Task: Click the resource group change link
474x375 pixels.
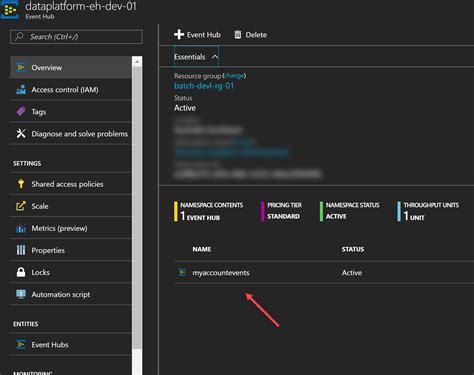Action: (x=234, y=76)
